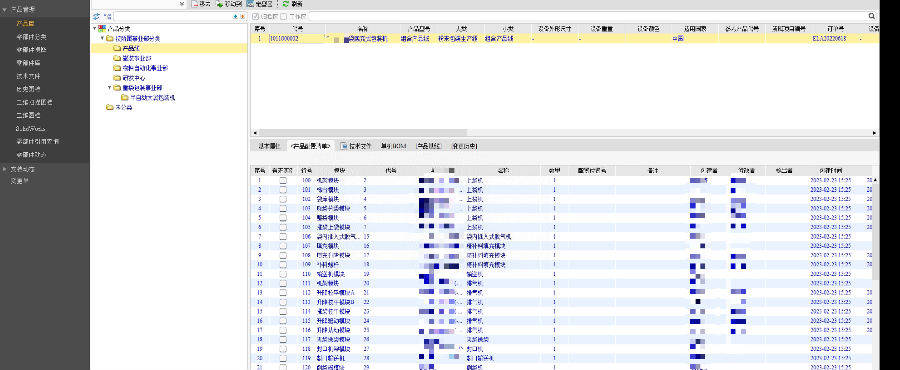Click the red export icon in the top toolbar
The image size is (900, 370).
(194, 3)
